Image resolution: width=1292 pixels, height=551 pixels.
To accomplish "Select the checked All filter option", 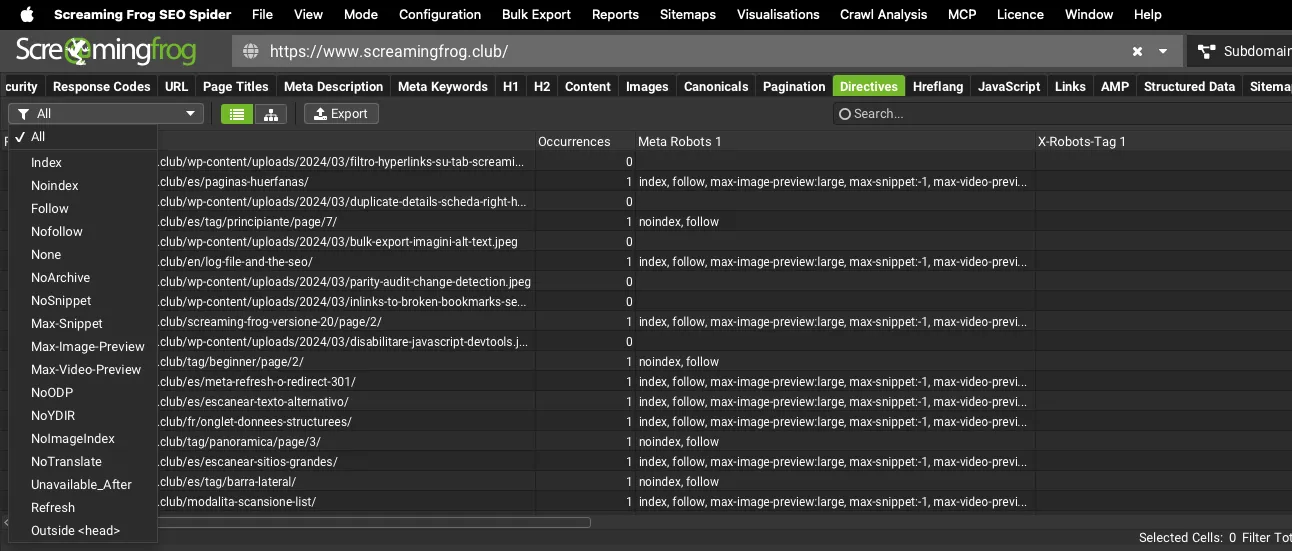I will 83,137.
